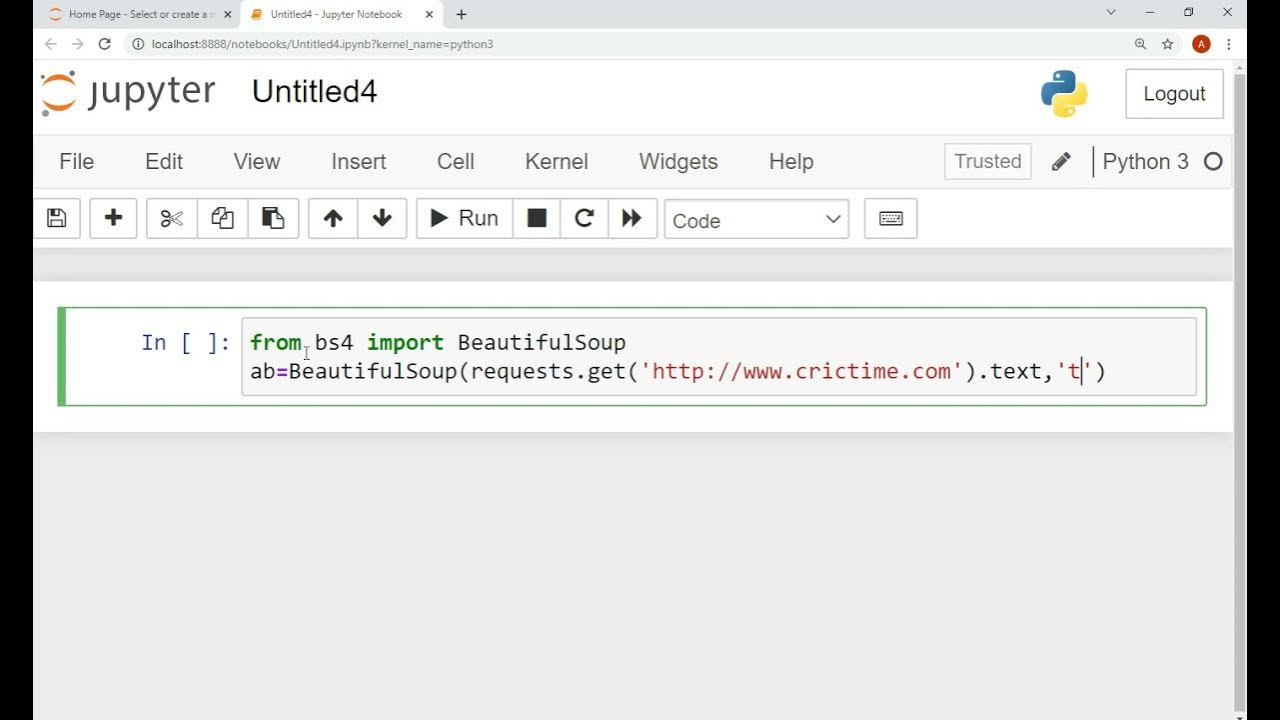Go back in browser history
The height and width of the screenshot is (720, 1280).
click(51, 44)
